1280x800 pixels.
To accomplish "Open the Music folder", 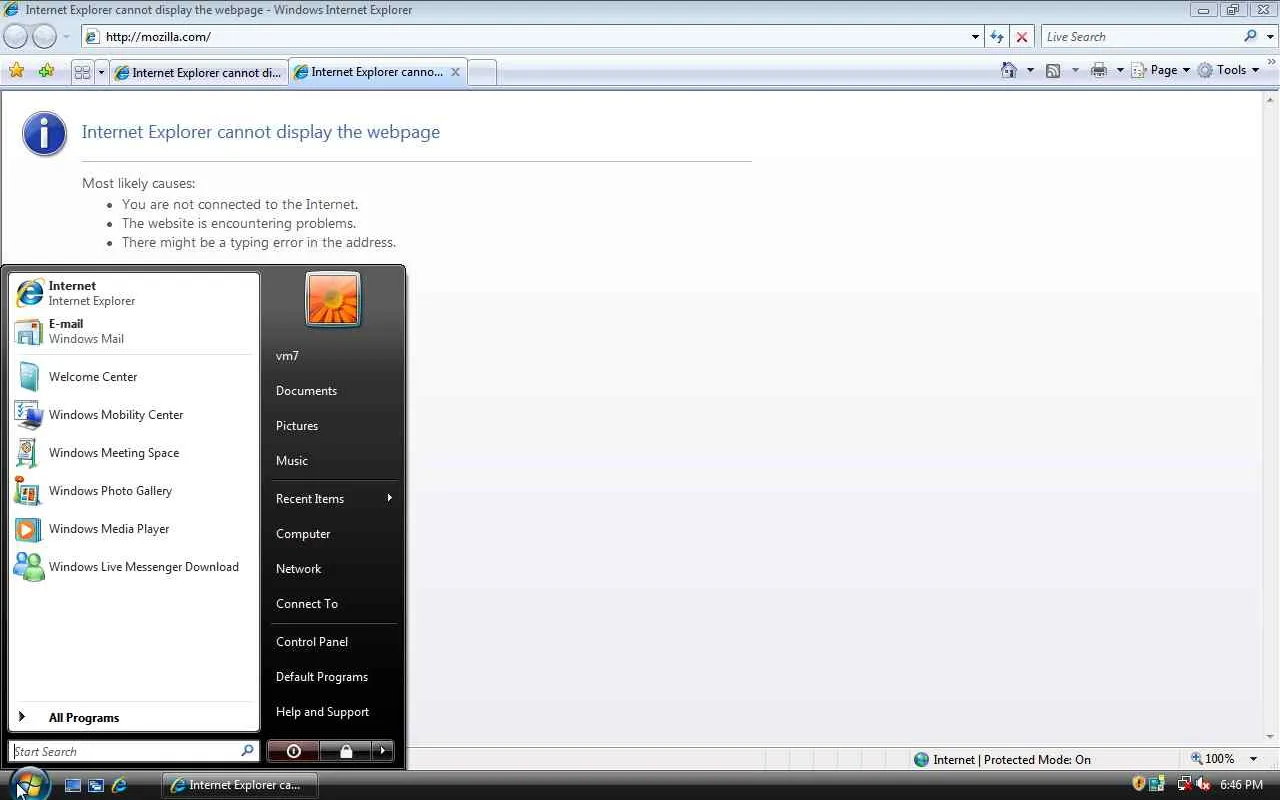I will click(x=333, y=461).
